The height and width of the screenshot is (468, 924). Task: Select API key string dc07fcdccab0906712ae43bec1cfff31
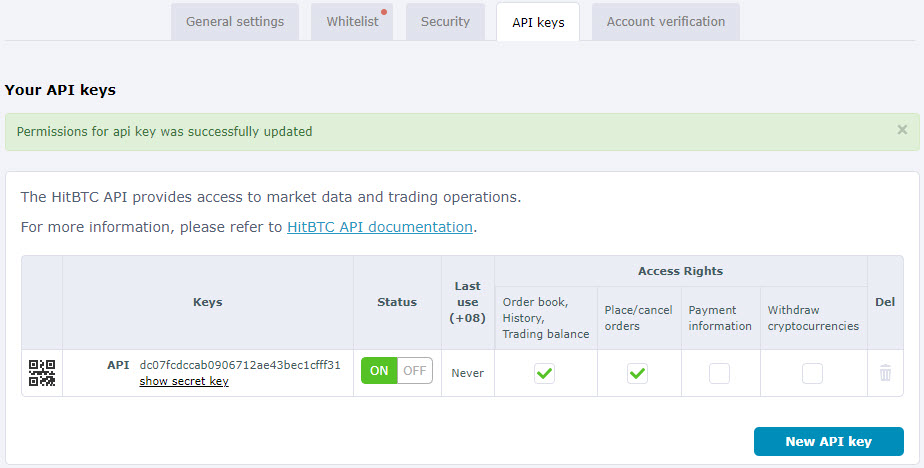point(240,365)
